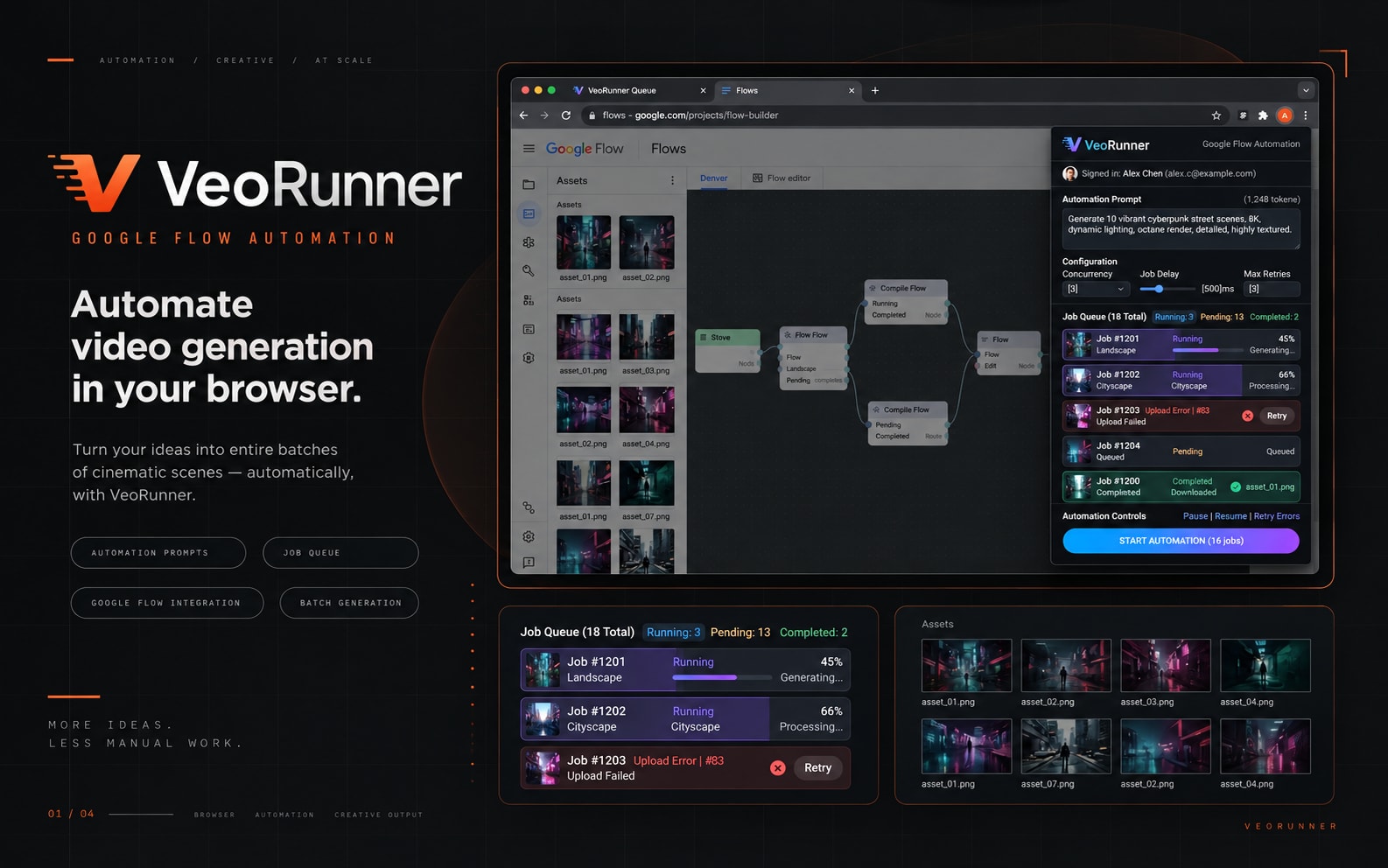Select the Flow Flow node on canvas
The image size is (1388, 868).
point(813,357)
